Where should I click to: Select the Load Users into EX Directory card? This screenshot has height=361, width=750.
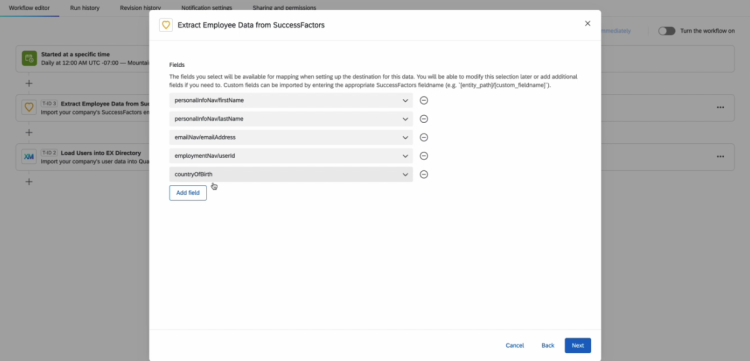pyautogui.click(x=375, y=157)
